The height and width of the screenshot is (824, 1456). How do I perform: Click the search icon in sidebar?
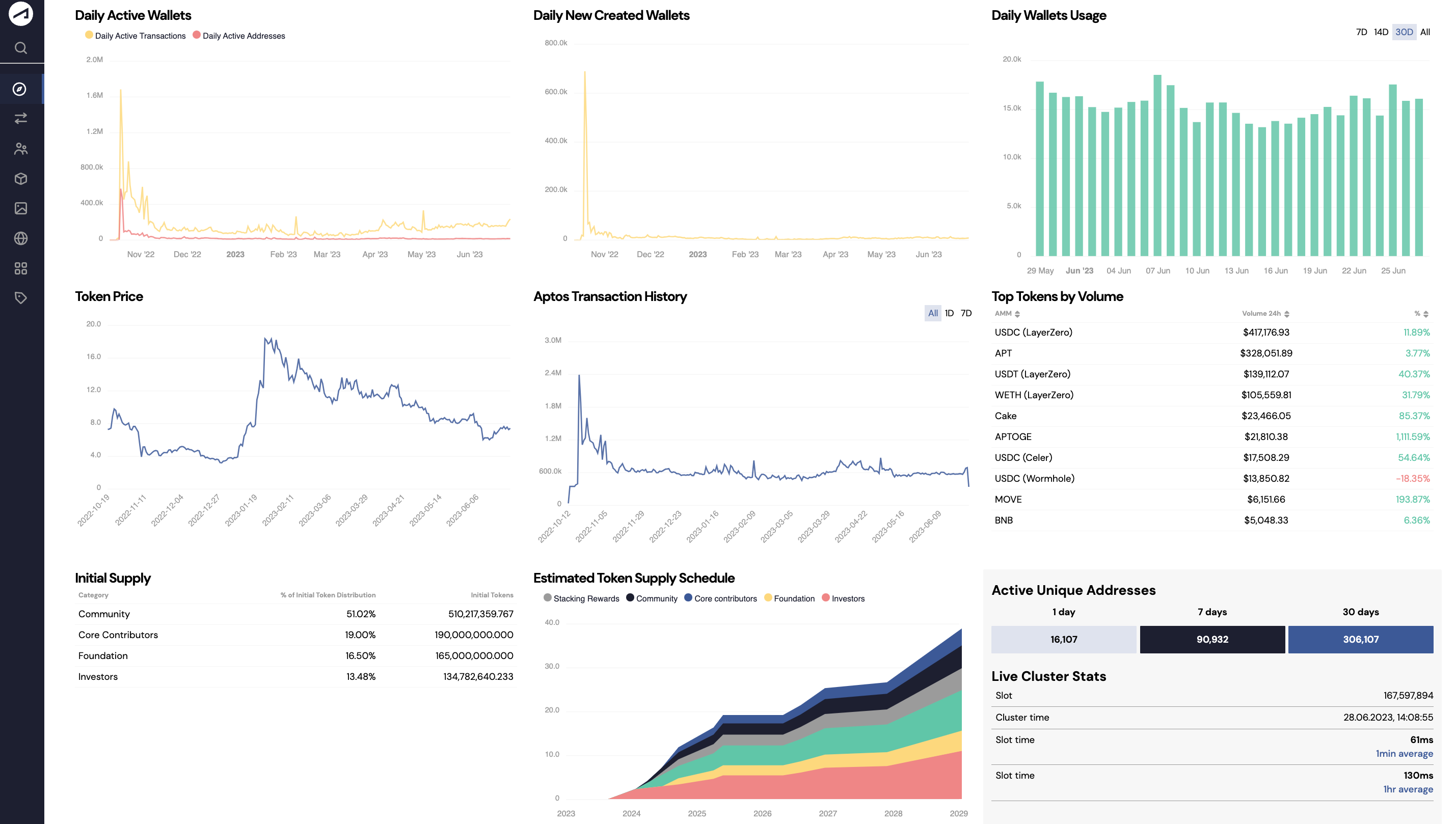(x=21, y=48)
